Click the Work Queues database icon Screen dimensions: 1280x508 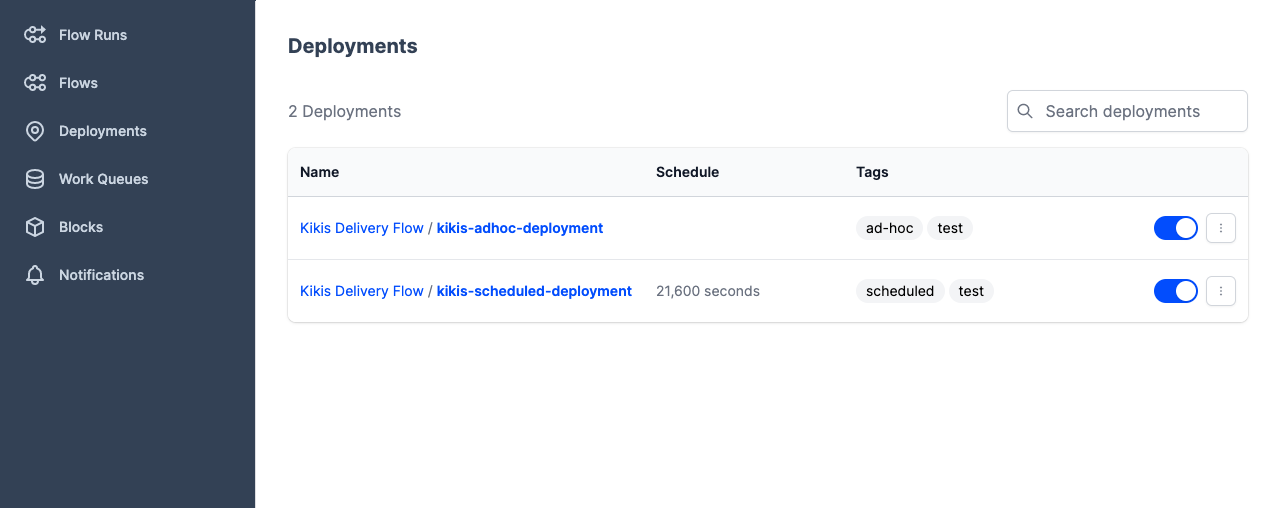[x=35, y=179]
